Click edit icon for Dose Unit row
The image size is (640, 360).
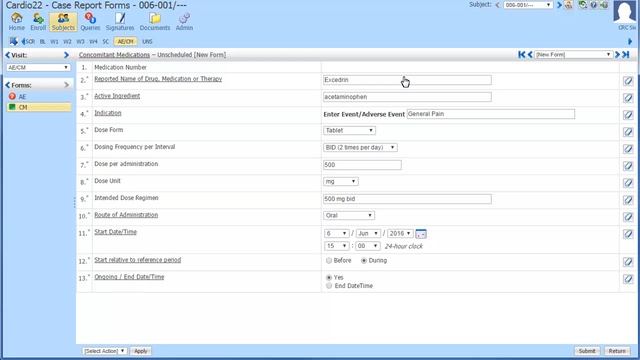coord(628,183)
